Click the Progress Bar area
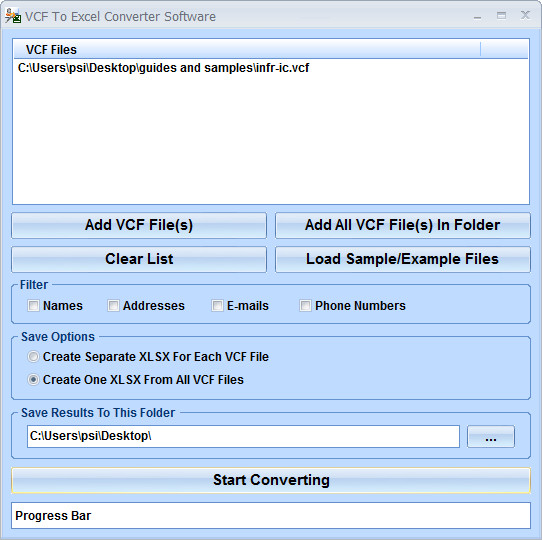Viewport: 542px width, 540px height. [x=271, y=515]
